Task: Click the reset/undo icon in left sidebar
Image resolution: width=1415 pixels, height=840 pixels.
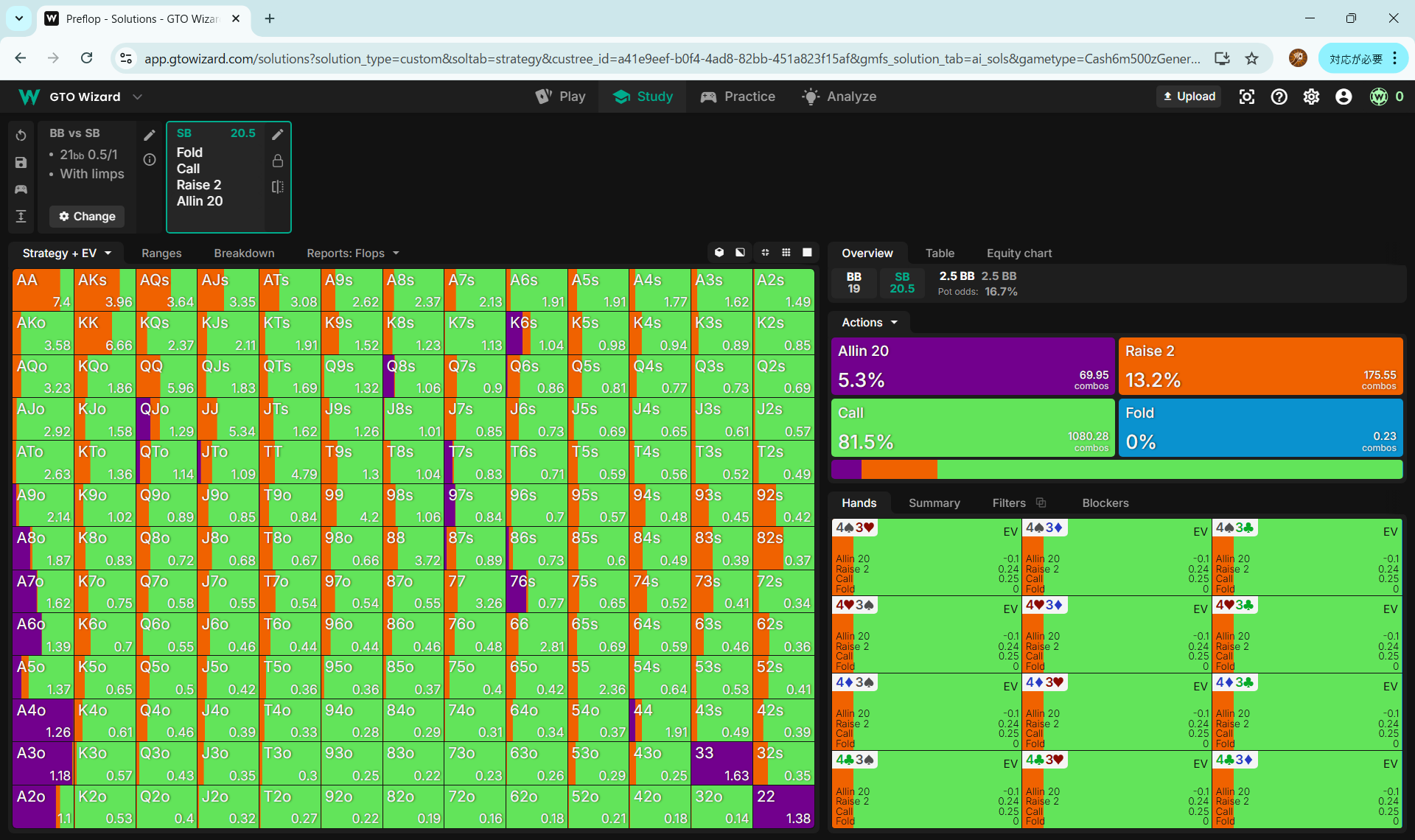Action: pos(21,136)
